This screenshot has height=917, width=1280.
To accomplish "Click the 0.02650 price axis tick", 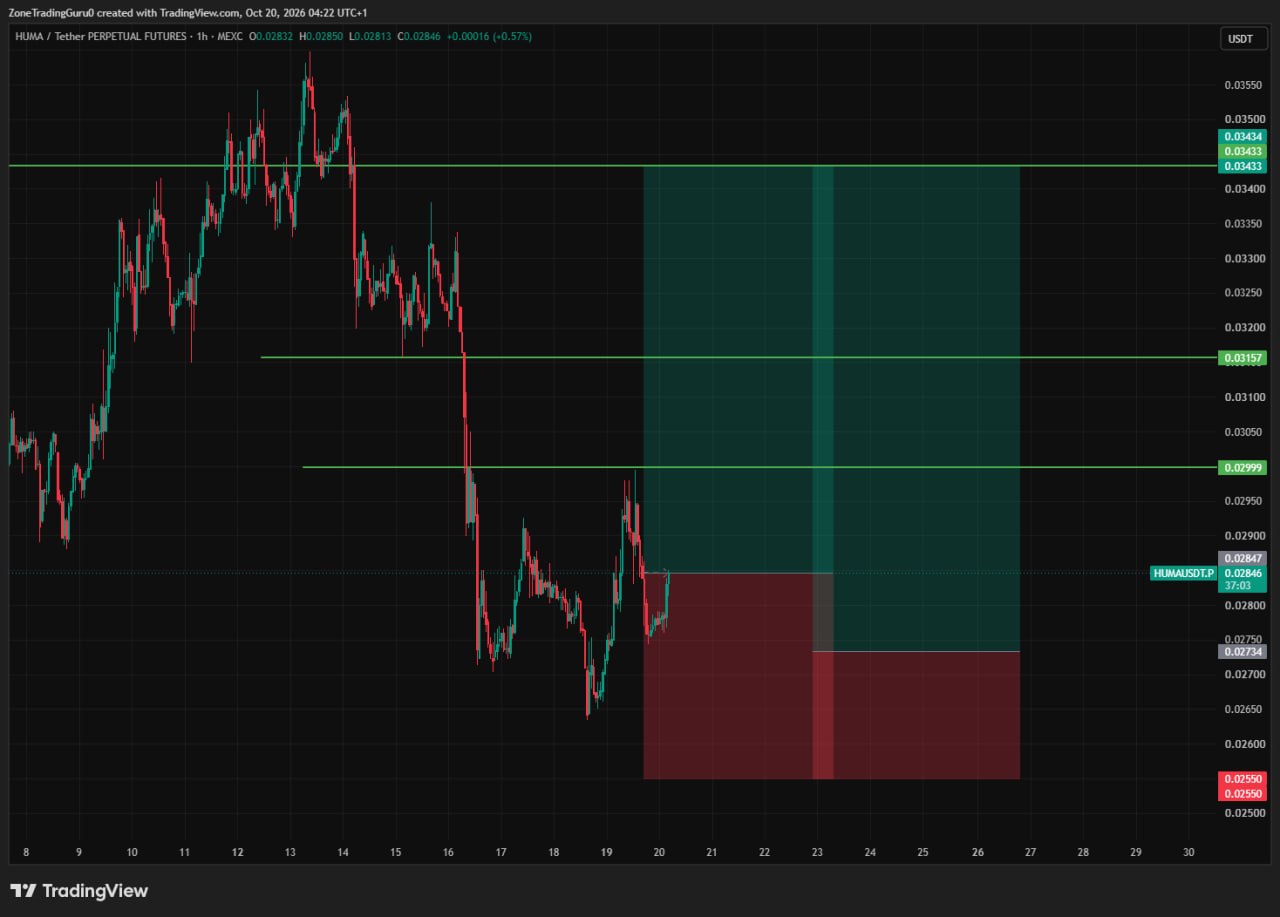I will (1243, 709).
